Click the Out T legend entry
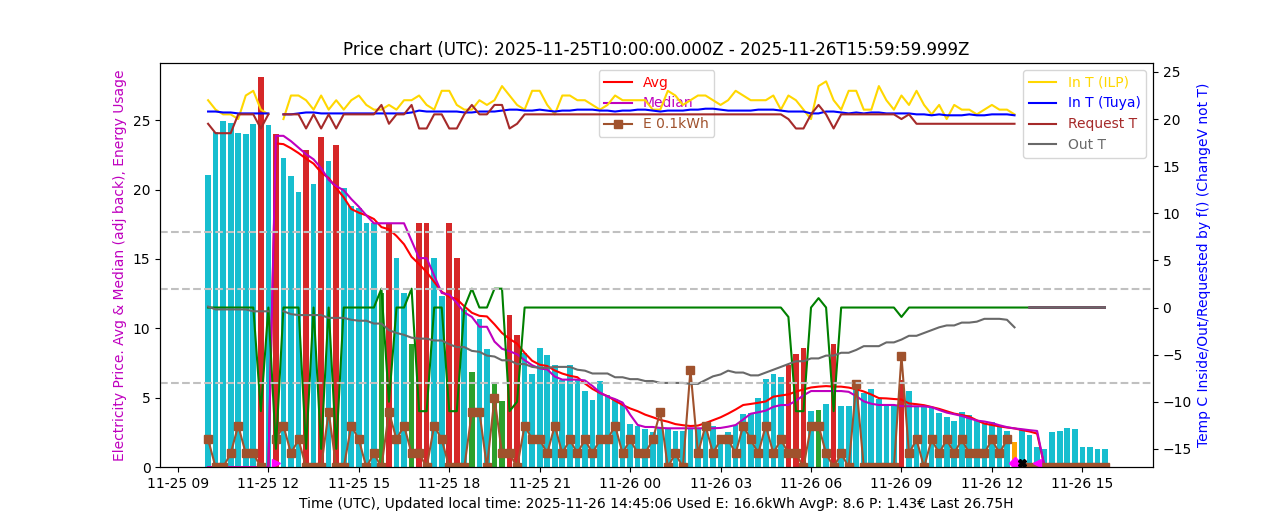This screenshot has height=525, width=1281. (x=1087, y=144)
